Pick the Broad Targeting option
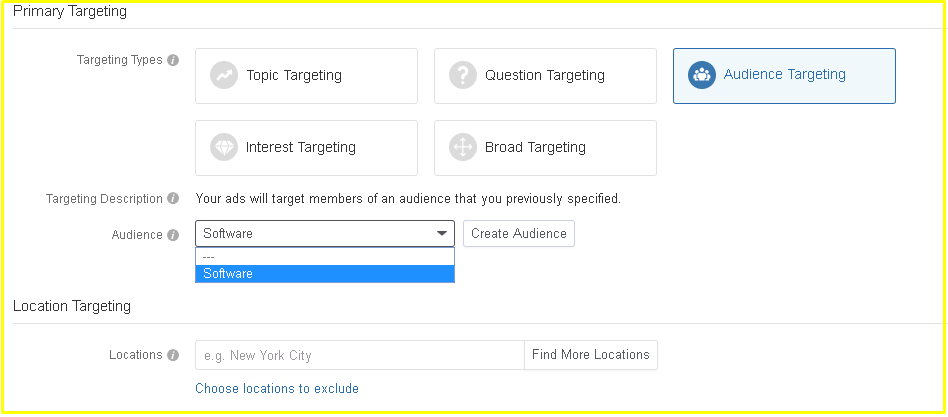948x417 pixels. (x=545, y=148)
